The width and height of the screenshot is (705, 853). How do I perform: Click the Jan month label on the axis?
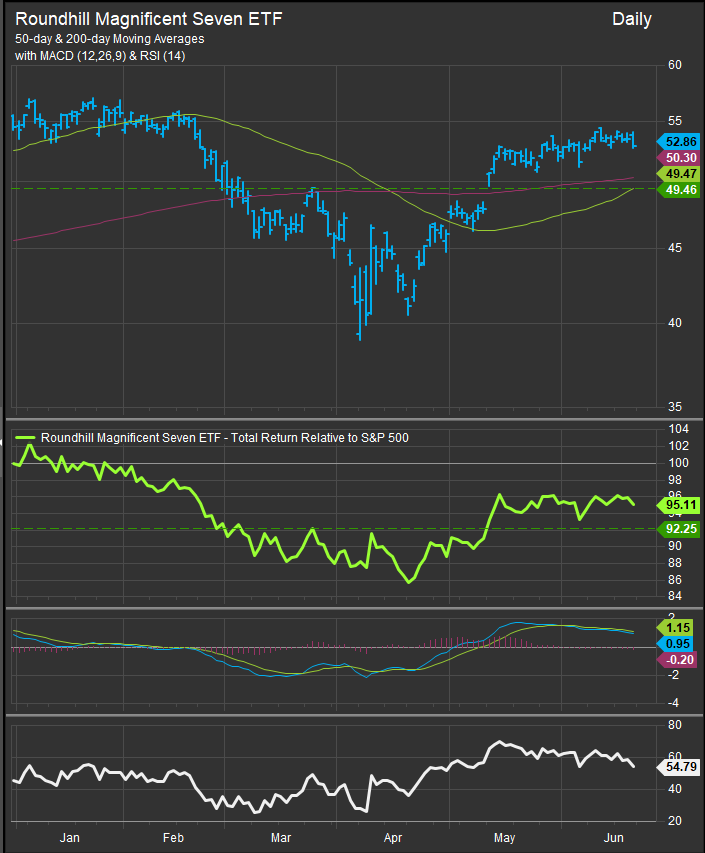(70, 838)
